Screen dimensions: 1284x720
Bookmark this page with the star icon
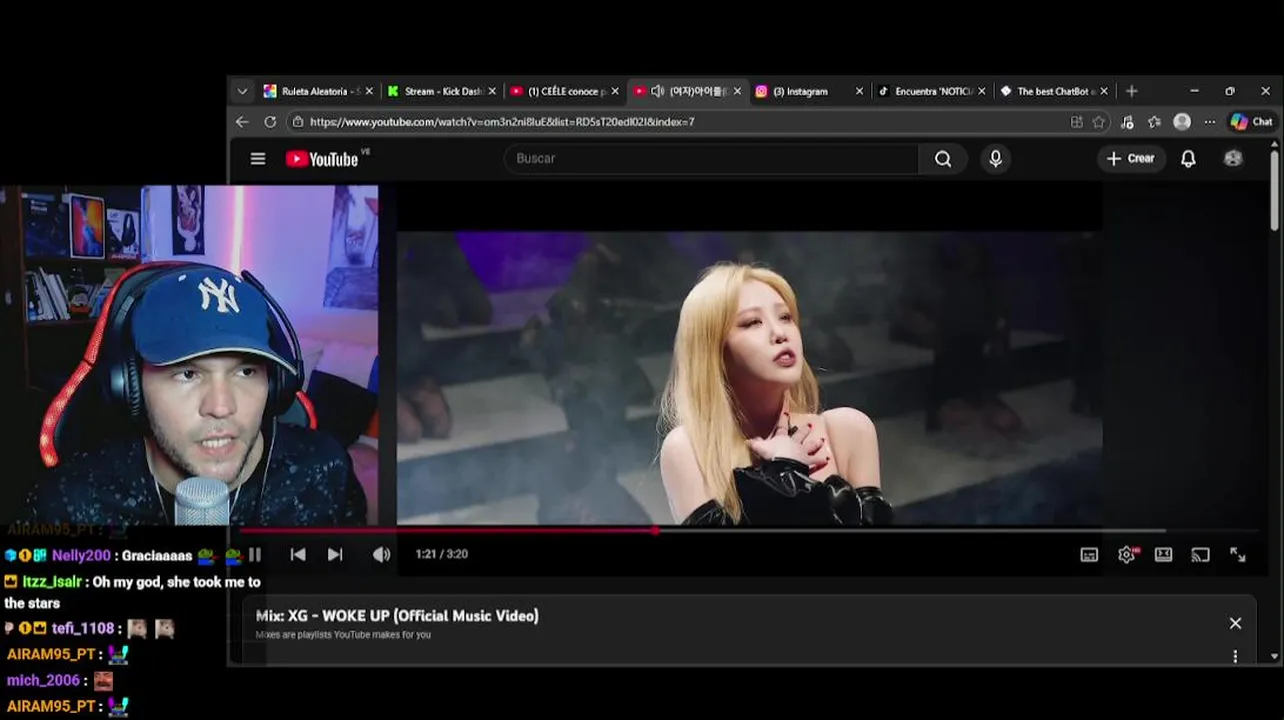[1099, 122]
